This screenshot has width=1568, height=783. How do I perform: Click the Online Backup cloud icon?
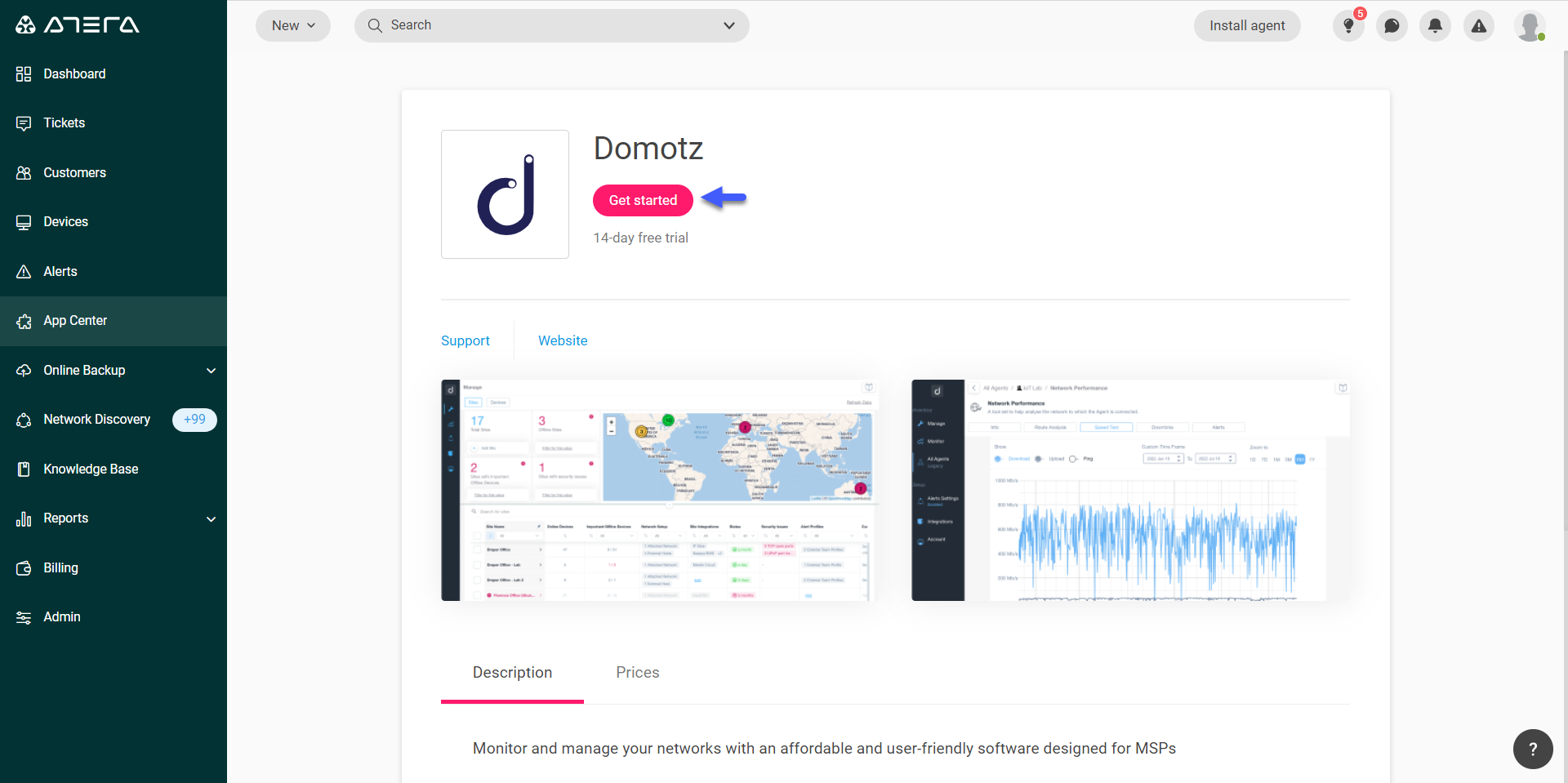coord(24,371)
